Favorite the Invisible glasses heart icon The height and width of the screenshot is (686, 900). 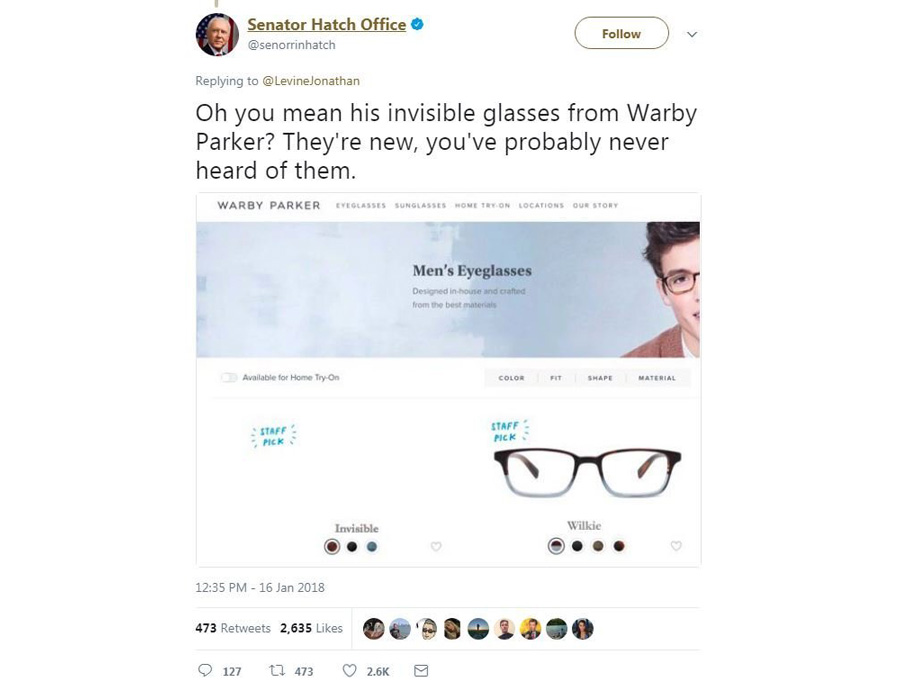pyautogui.click(x=436, y=546)
